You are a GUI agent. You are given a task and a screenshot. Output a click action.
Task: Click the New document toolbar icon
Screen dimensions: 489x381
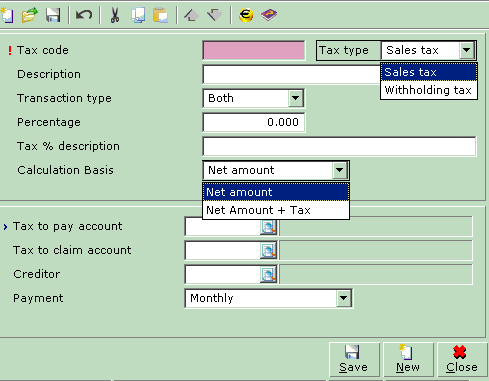7,15
